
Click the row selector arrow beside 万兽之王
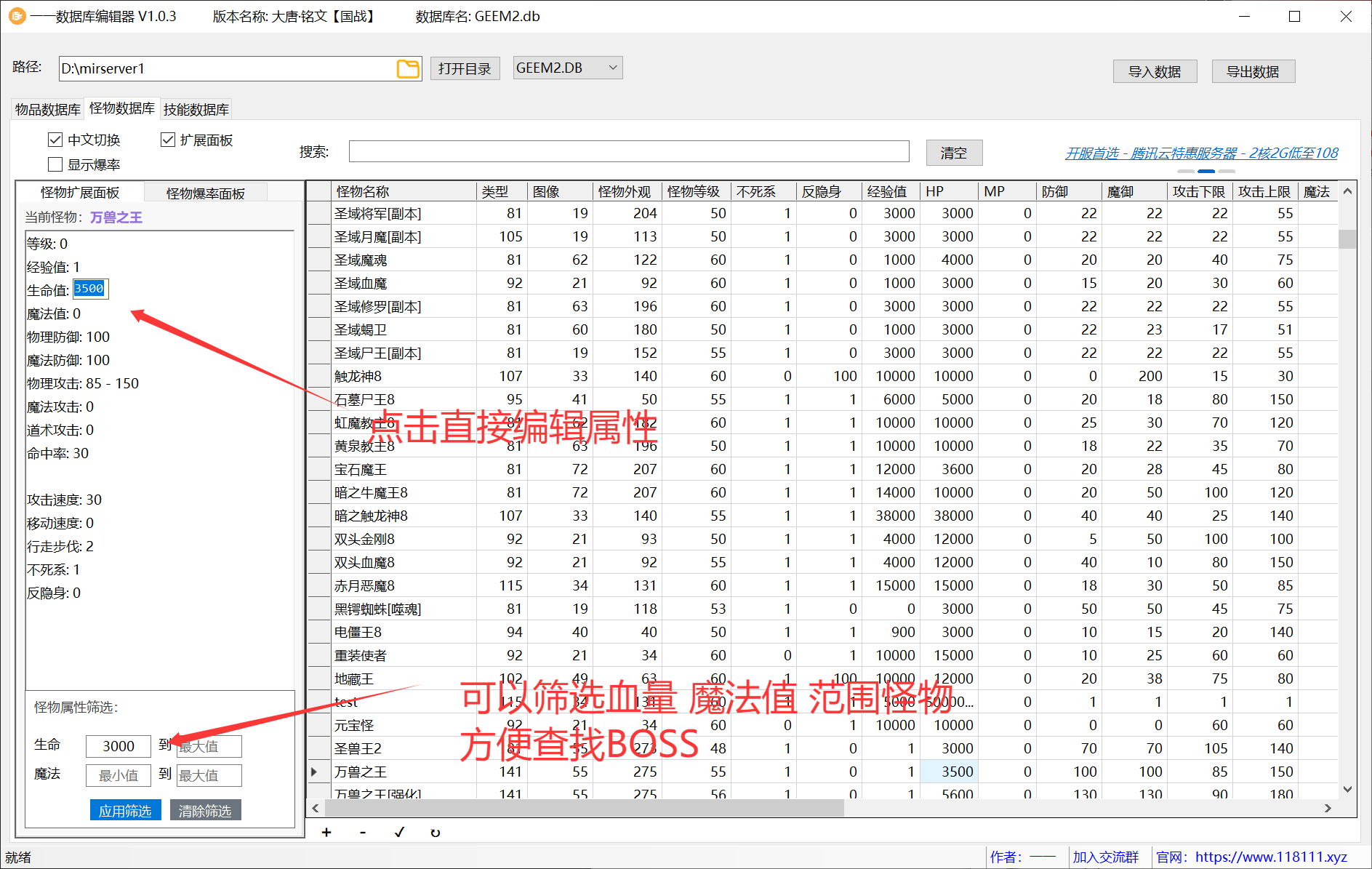pyautogui.click(x=315, y=771)
